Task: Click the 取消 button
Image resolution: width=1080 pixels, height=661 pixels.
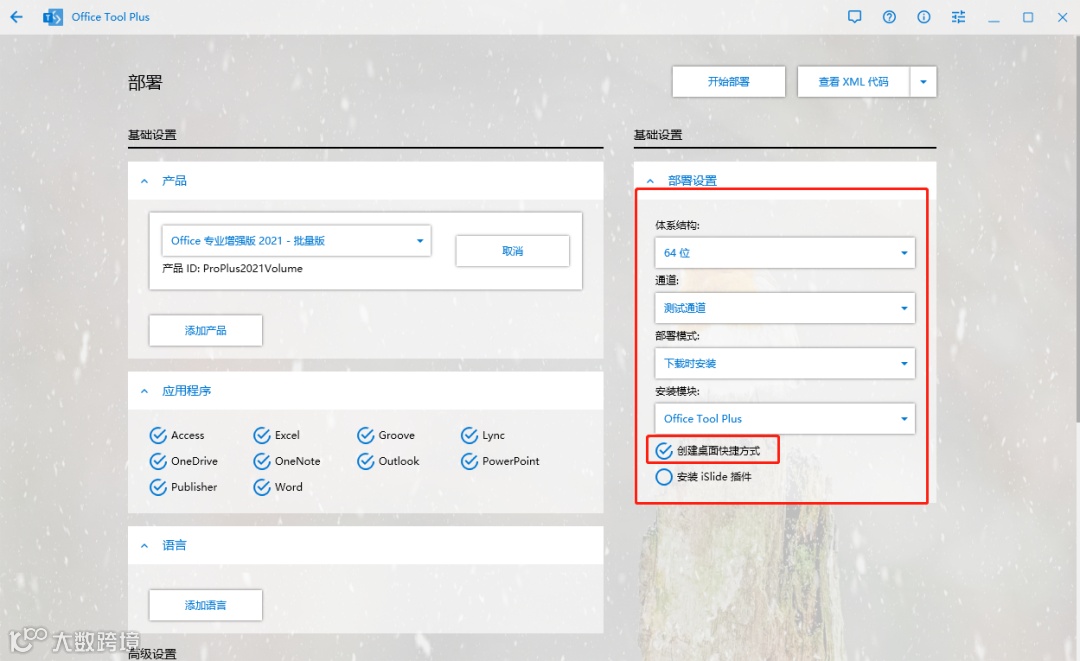Action: coord(512,251)
